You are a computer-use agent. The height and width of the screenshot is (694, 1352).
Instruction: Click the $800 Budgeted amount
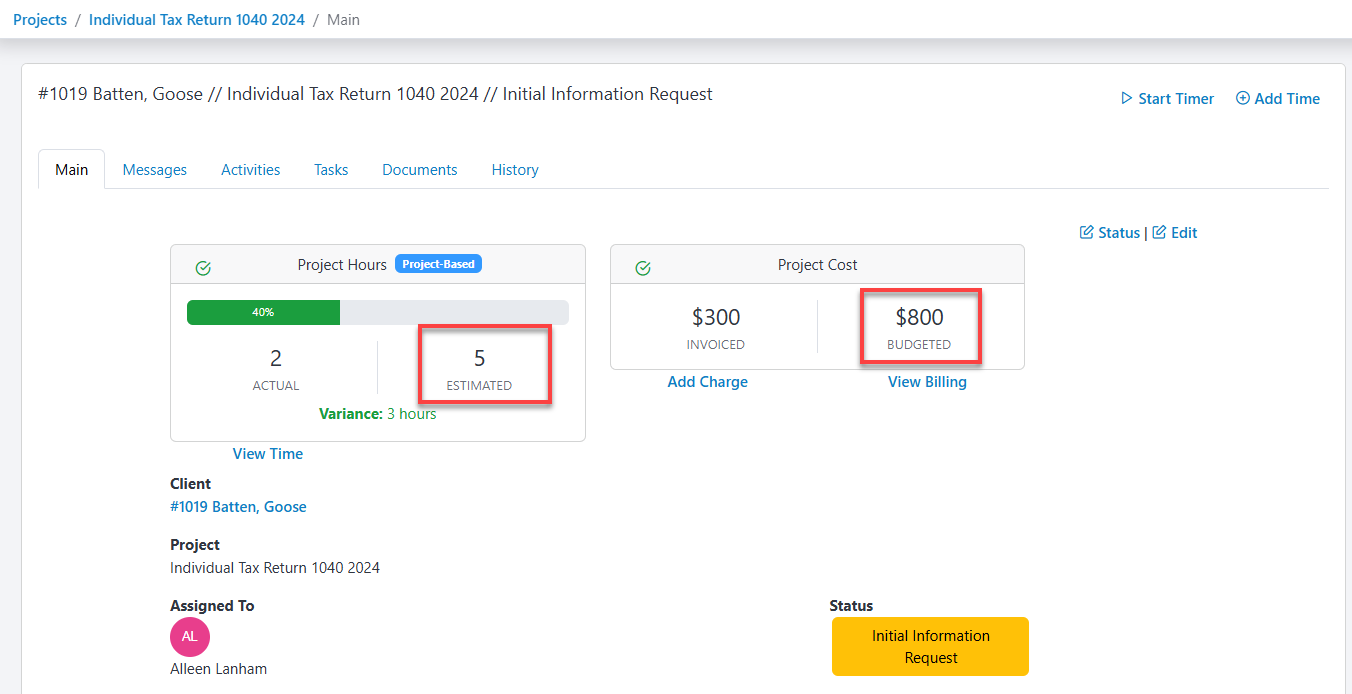[x=919, y=317]
